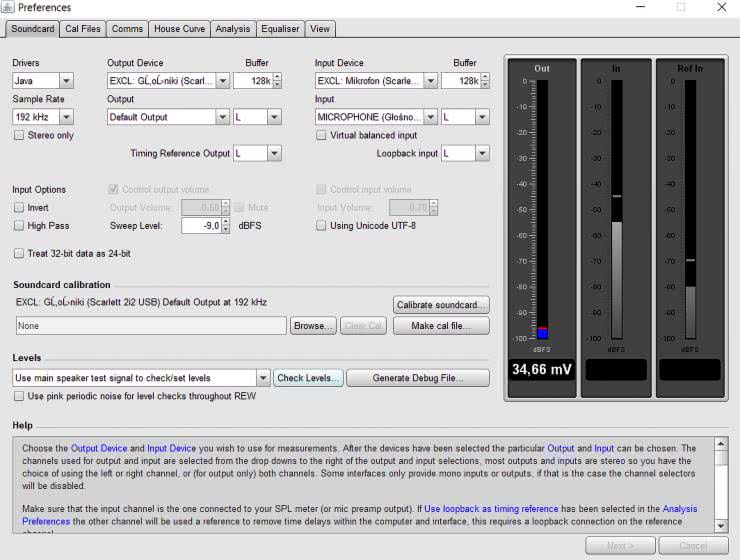Click the Calibrate soundcard button
Image resolution: width=740 pixels, height=560 pixels.
pos(441,304)
